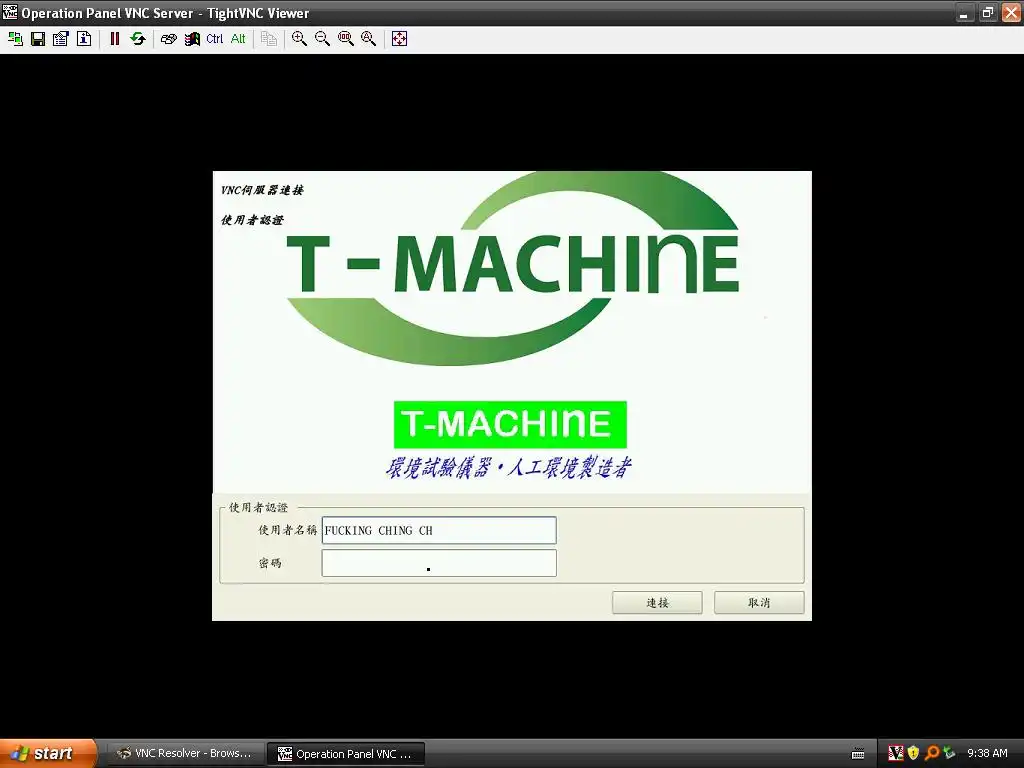Toggle the Ctrl key toolbar button
Screen dimensions: 1024x768
214,39
